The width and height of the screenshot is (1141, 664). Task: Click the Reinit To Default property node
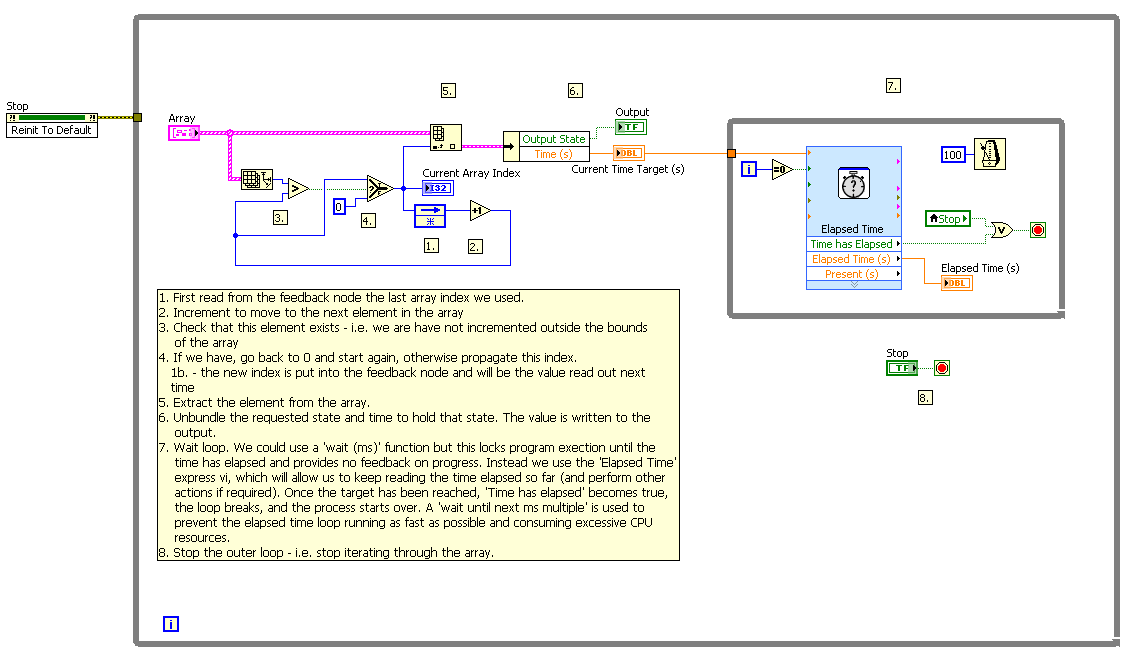pyautogui.click(x=50, y=128)
